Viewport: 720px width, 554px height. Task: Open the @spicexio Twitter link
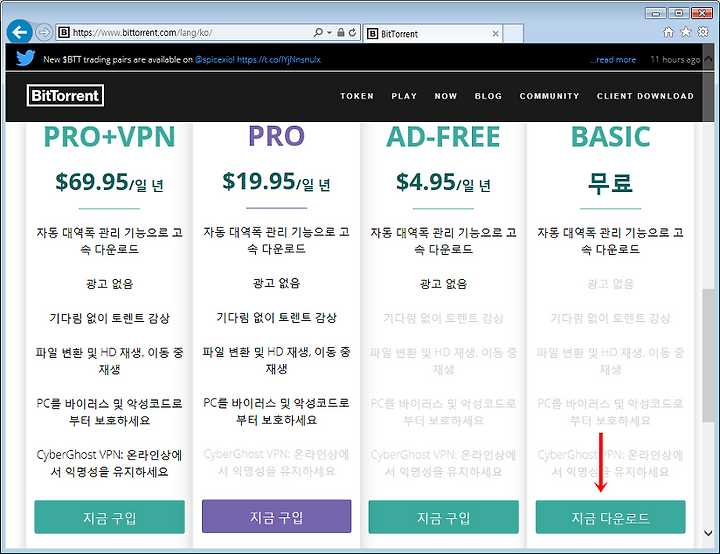click(214, 60)
